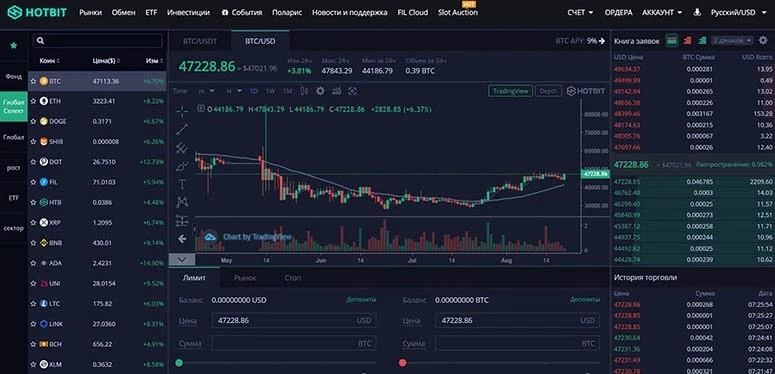Collapse chart panel with chevron-down button

click(x=182, y=259)
